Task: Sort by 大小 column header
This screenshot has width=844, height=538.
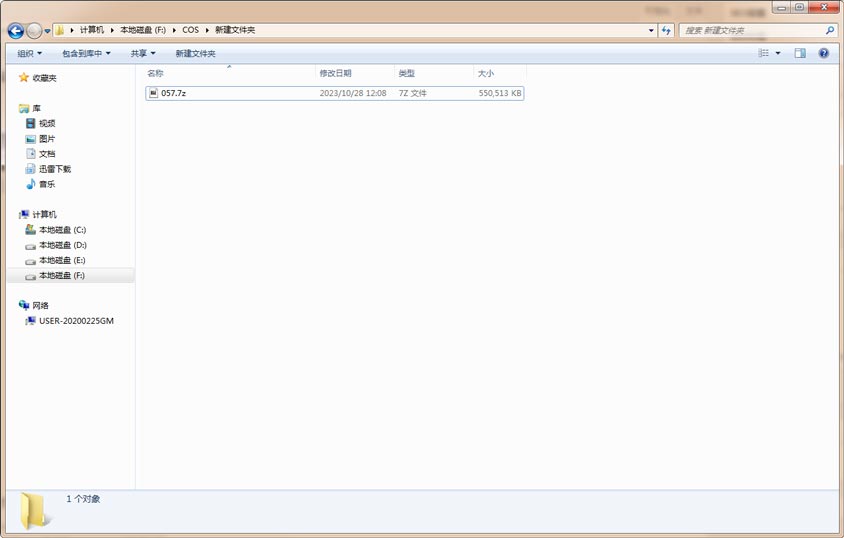Action: (x=485, y=73)
